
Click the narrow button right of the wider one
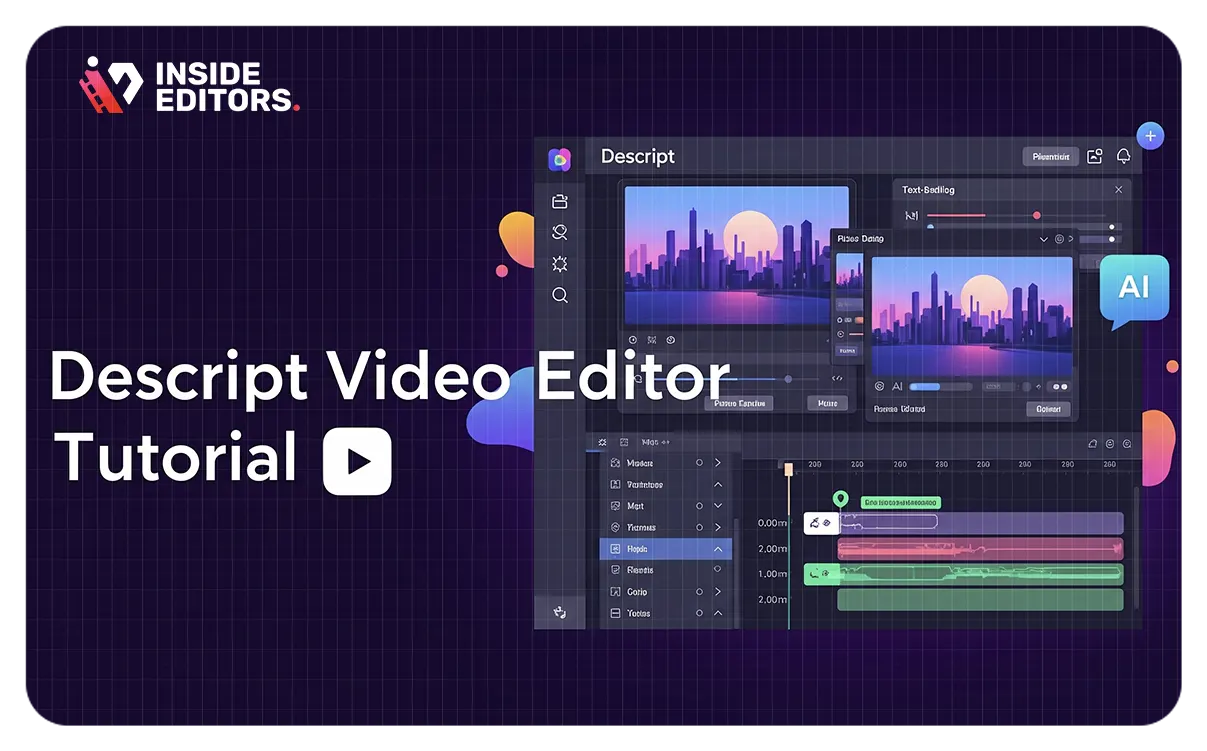pos(828,403)
